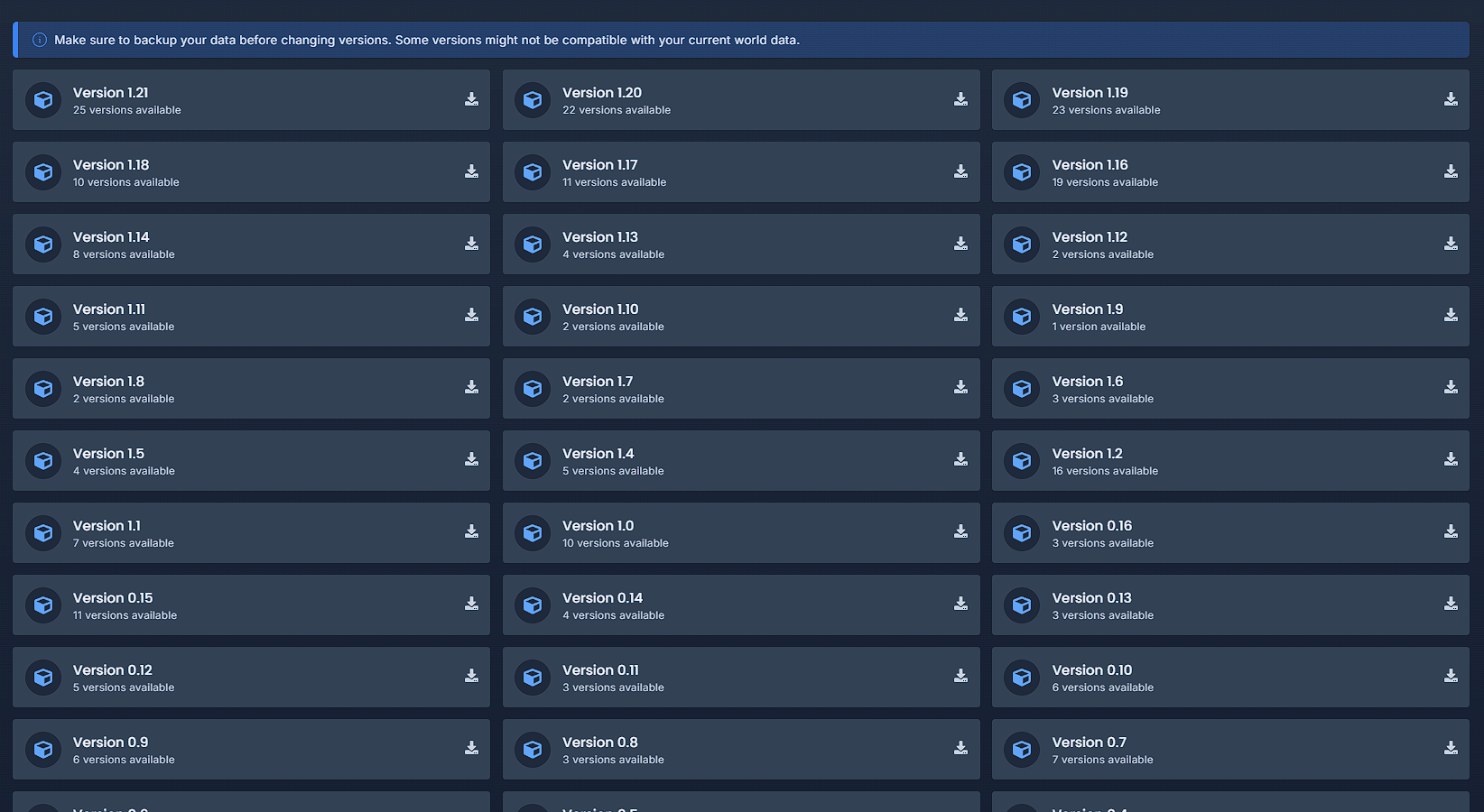Pick the Version 1.4 title text

coord(598,454)
